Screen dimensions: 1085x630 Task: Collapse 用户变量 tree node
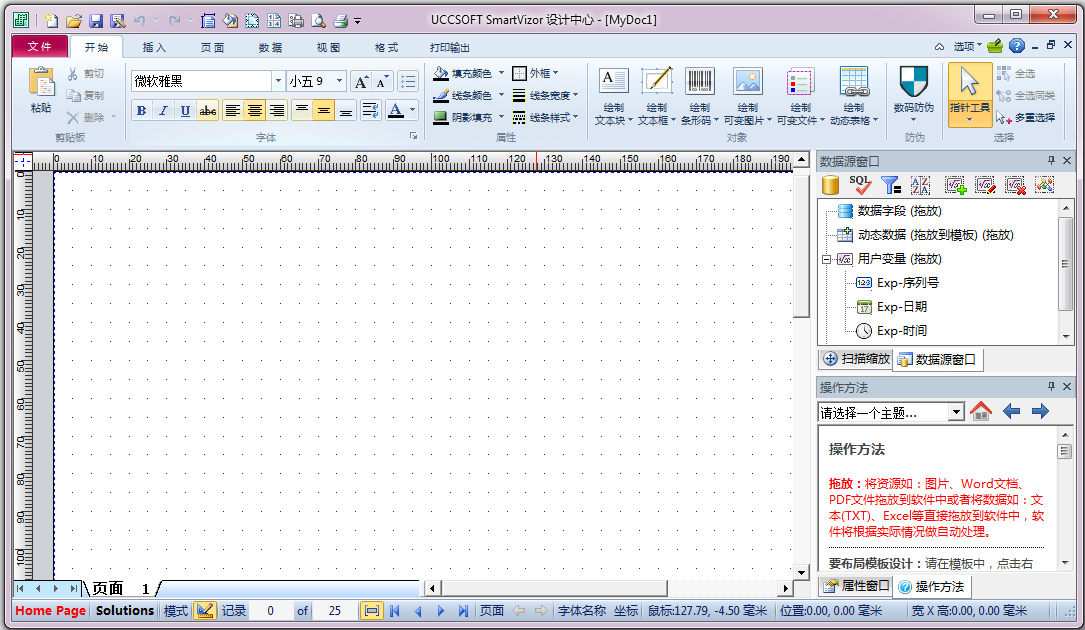[x=826, y=260]
